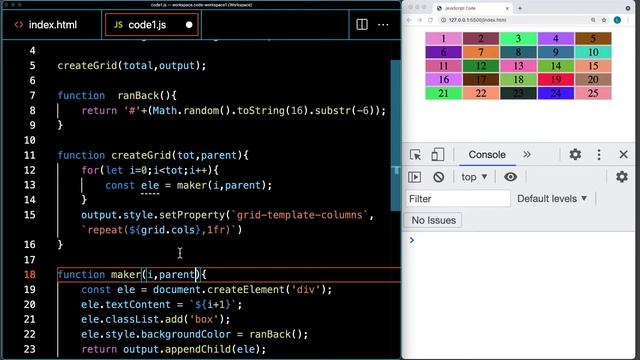The image size is (640, 360).
Task: Open the Default levels dropdown
Action: [552, 199]
